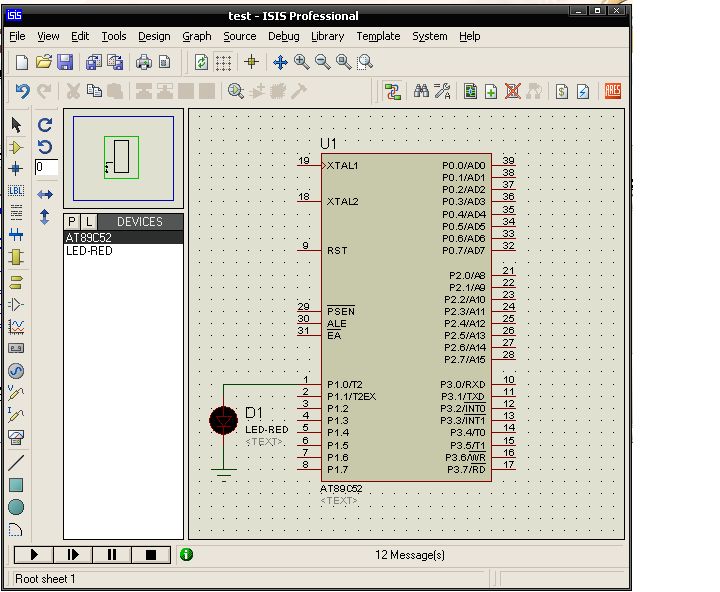Select the 2D Circle drawing tool
The width and height of the screenshot is (720, 592).
[x=16, y=507]
